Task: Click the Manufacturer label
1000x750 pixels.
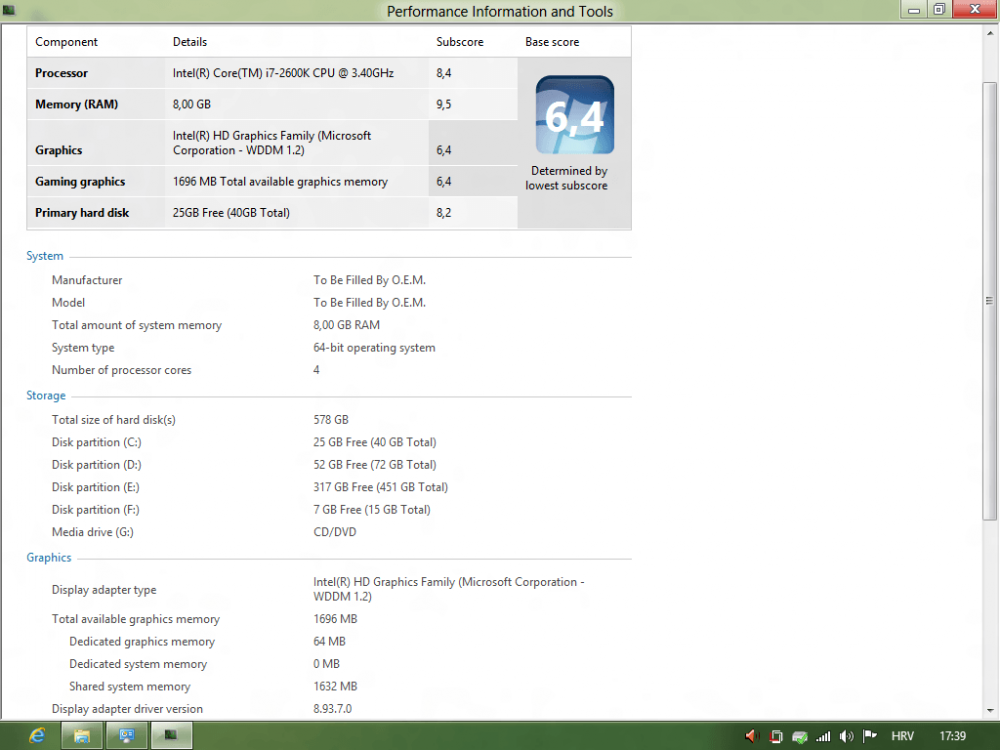Action: coord(87,280)
